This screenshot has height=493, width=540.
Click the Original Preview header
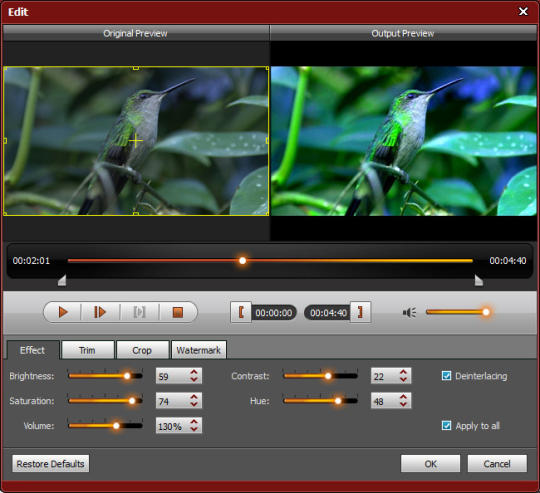(x=135, y=33)
